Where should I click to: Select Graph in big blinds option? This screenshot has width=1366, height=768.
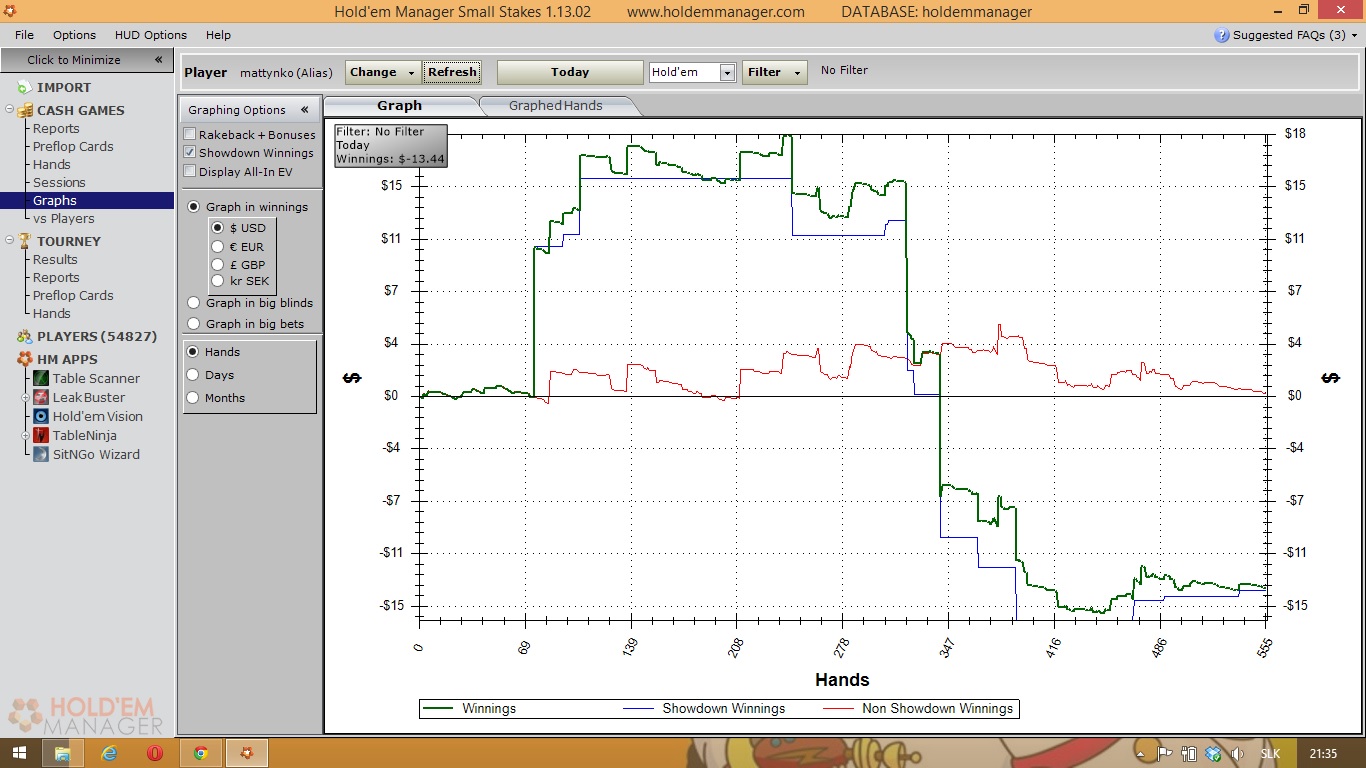tap(194, 303)
